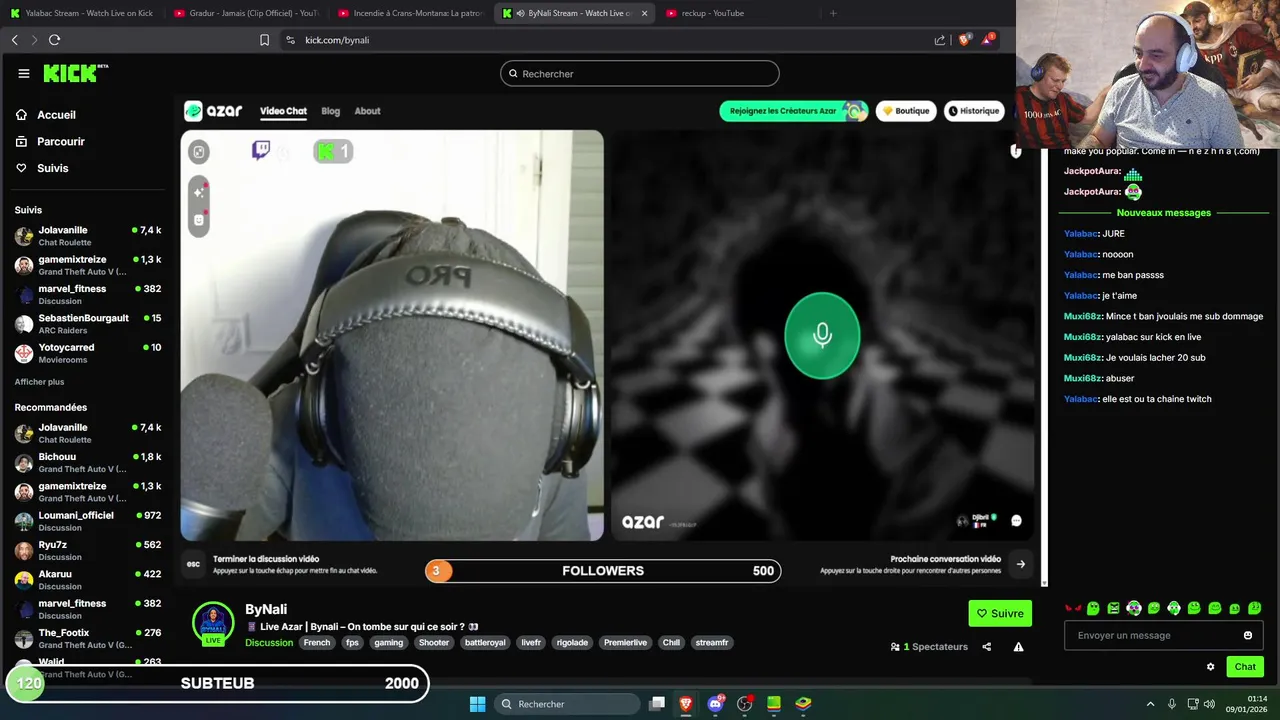This screenshot has height=720, width=1280.
Task: Select the Premierlive tag
Action: [x=625, y=643]
